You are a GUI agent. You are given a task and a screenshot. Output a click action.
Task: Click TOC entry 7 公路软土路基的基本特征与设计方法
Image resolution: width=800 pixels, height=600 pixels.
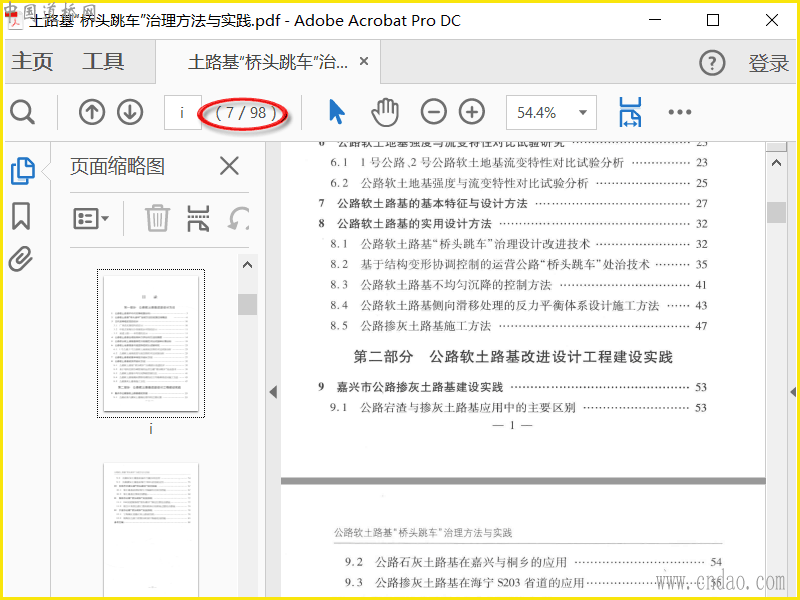(512, 203)
